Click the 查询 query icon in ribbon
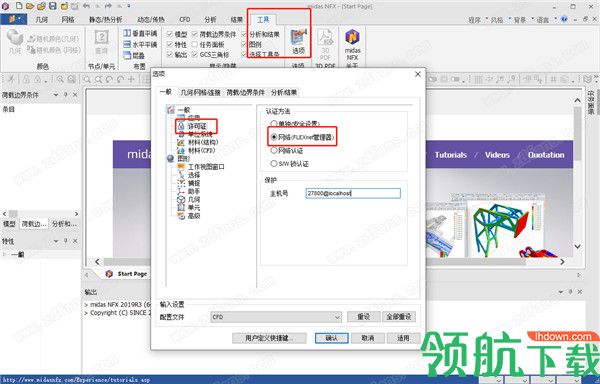This screenshot has height=384, width=600. click(101, 42)
